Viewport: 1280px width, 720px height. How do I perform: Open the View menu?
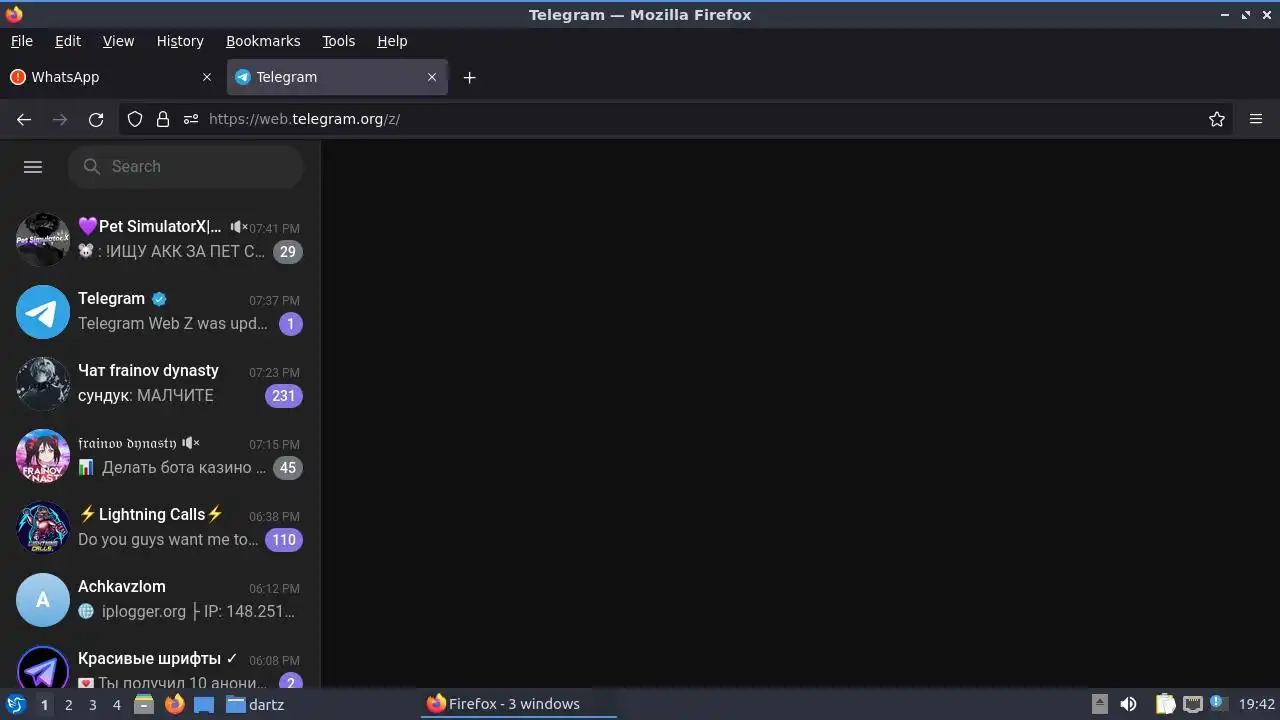118,41
